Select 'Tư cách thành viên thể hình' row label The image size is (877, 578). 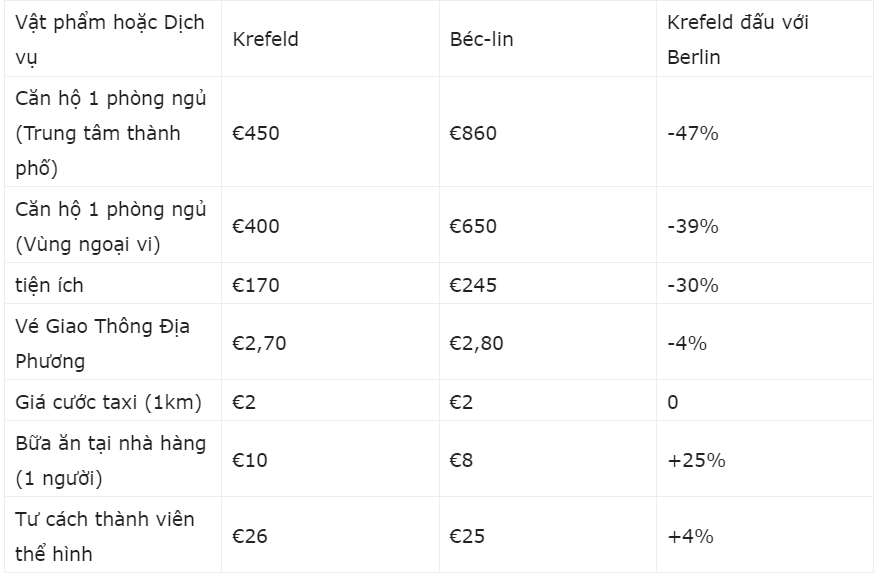tap(105, 536)
